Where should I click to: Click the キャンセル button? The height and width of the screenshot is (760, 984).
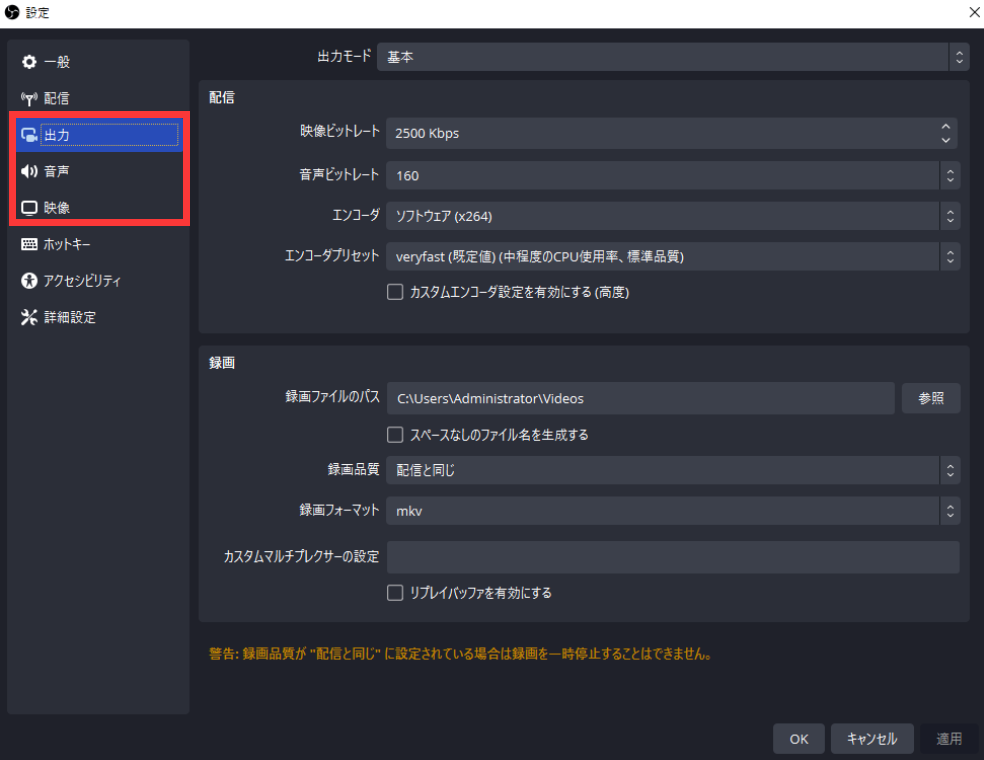(x=872, y=739)
